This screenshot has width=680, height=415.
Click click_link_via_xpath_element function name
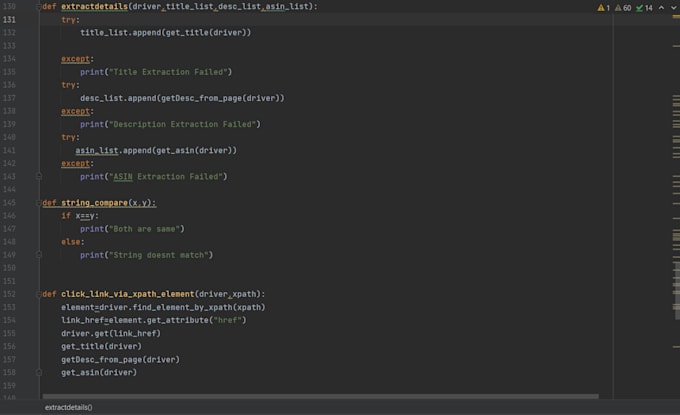pyautogui.click(x=128, y=294)
